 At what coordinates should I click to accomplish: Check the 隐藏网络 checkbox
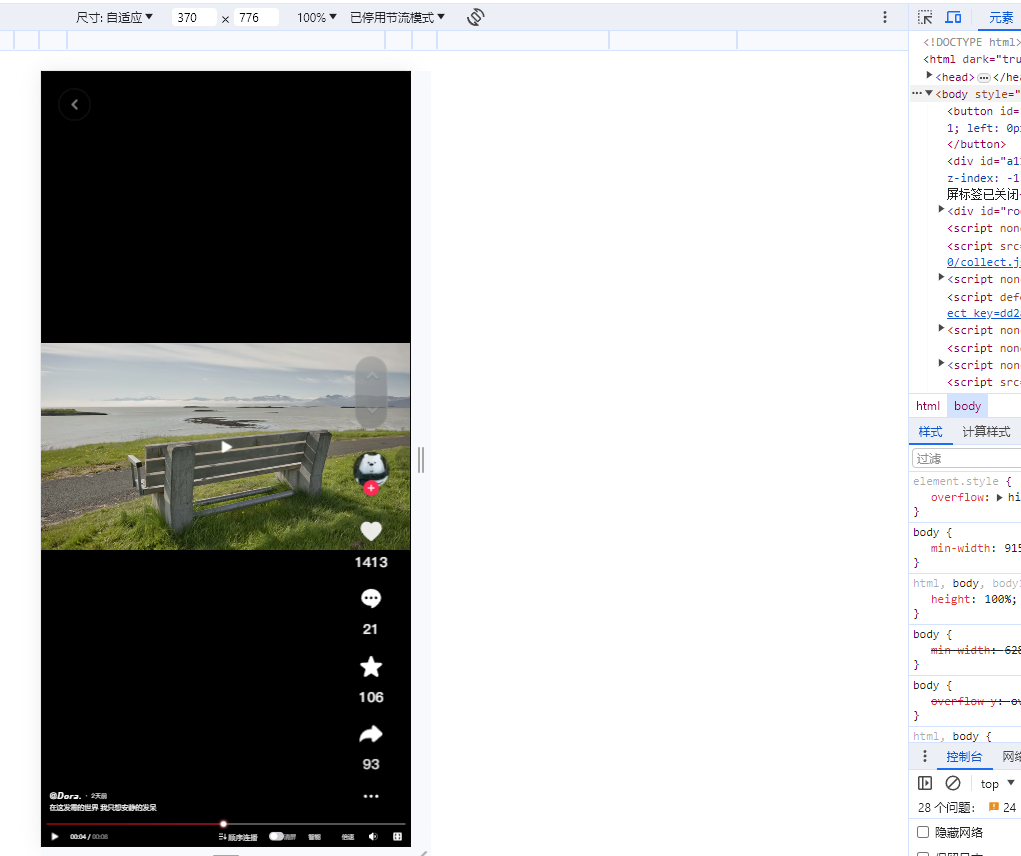(x=923, y=832)
